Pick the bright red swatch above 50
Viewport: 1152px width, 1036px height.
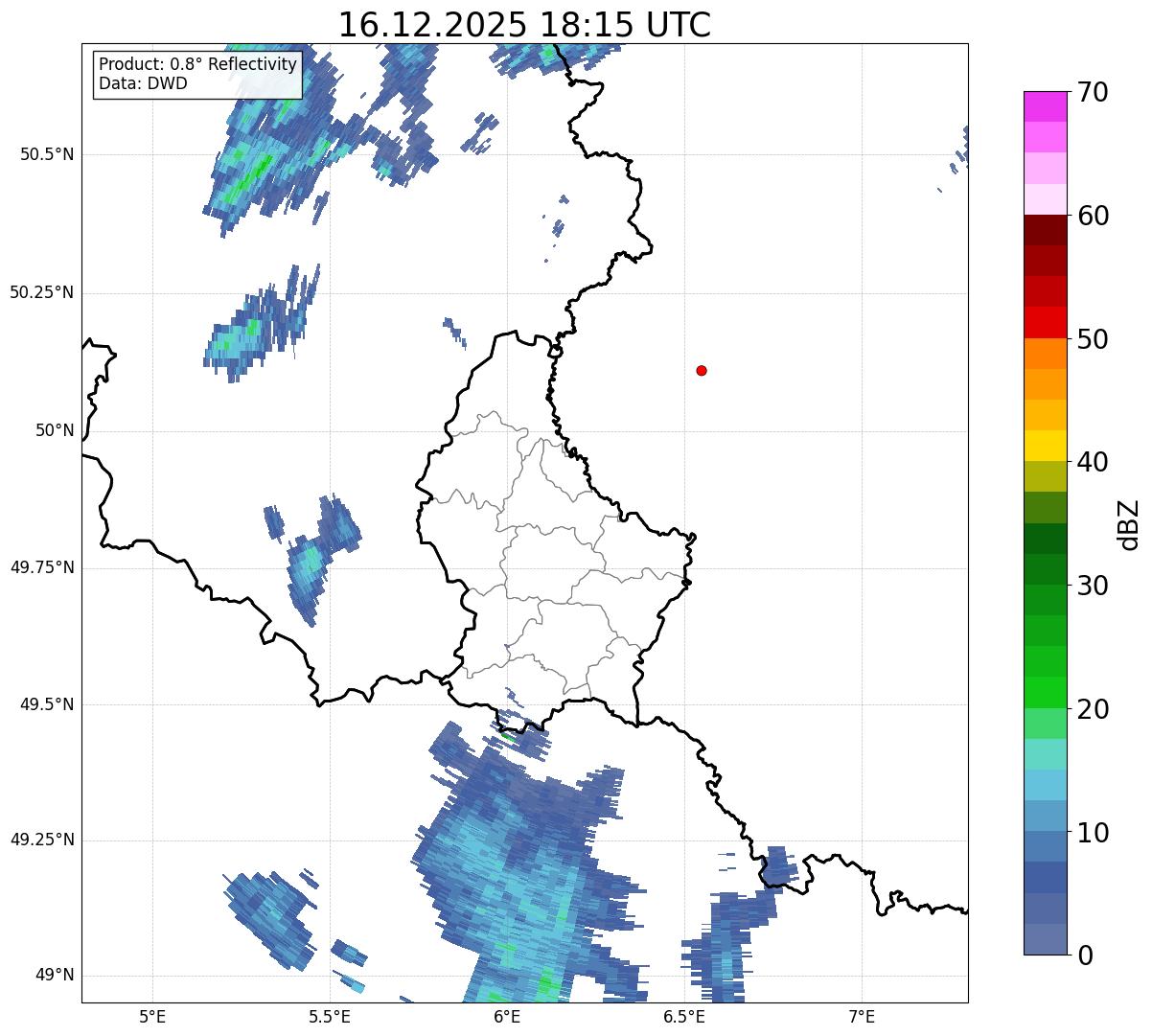coord(1045,322)
